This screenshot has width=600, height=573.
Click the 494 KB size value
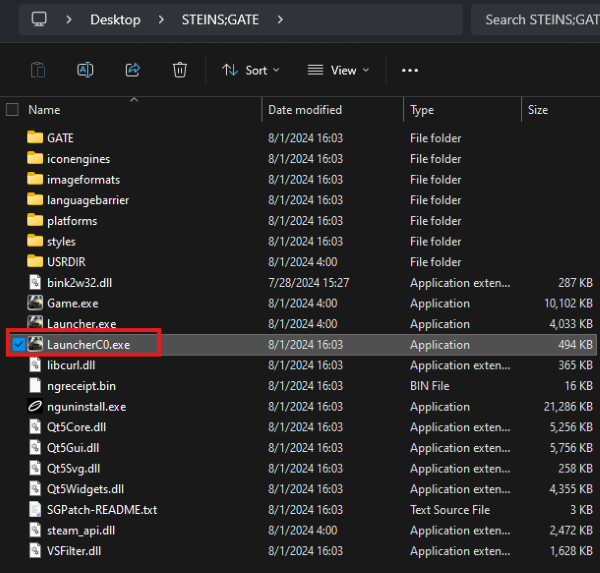(x=575, y=345)
